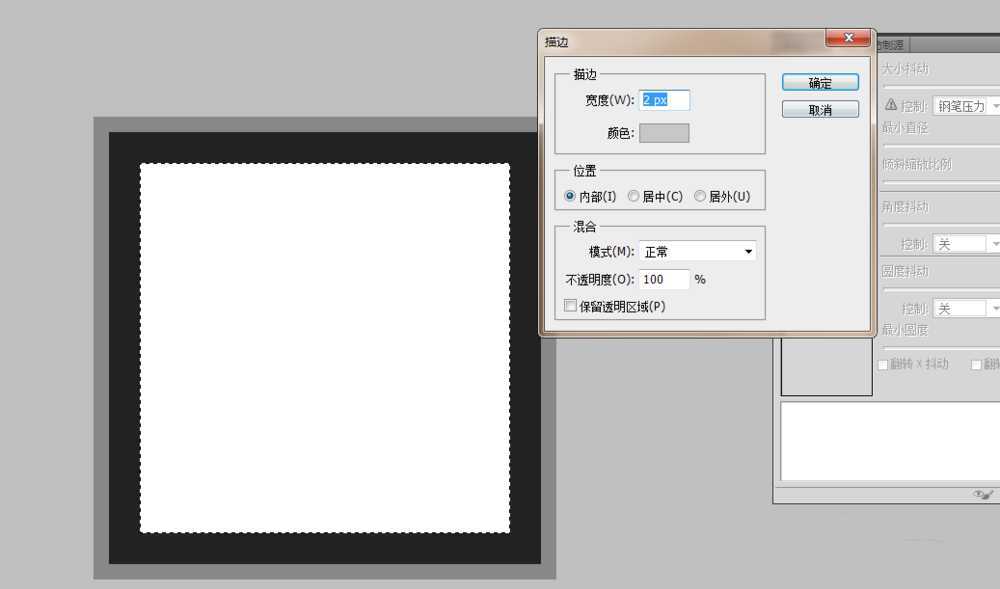Image resolution: width=1000 pixels, height=589 pixels.
Task: Toggle the rightmost 翻转 jitter checkbox
Action: (x=976, y=364)
